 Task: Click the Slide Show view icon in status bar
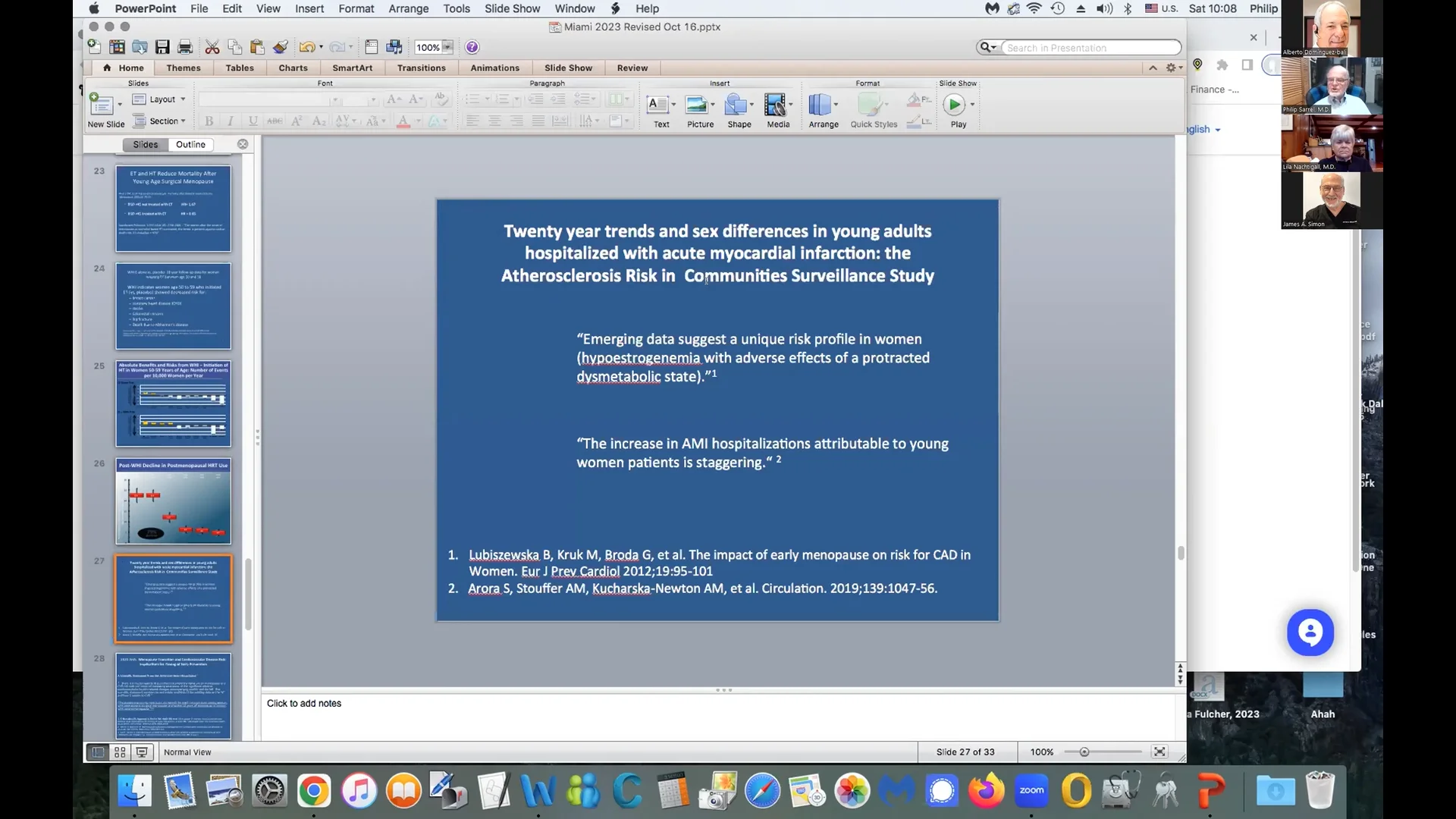142,752
